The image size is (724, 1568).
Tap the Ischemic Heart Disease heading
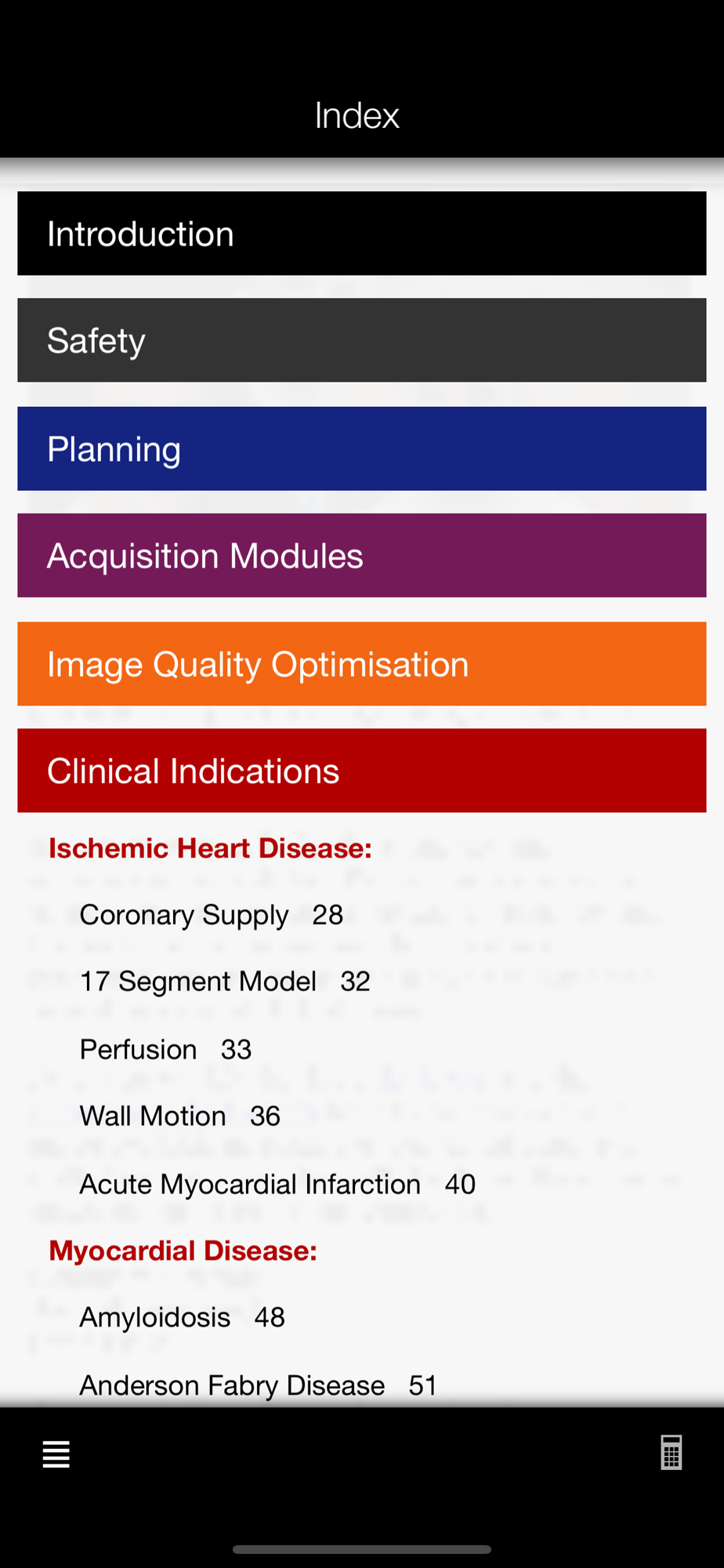[x=210, y=848]
